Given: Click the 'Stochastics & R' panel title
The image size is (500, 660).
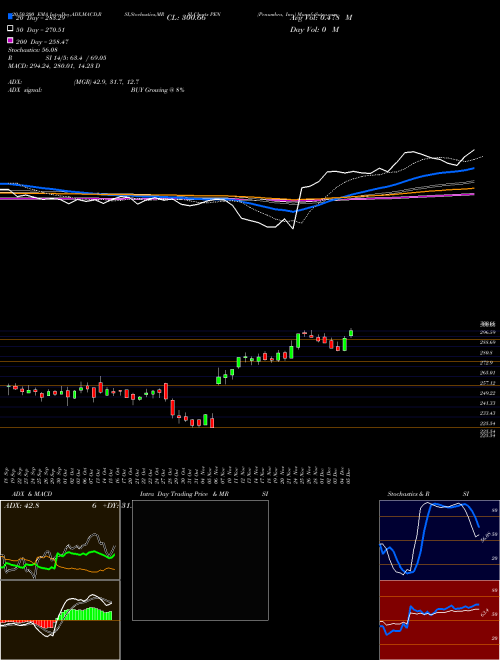Looking at the screenshot, I should tap(408, 494).
